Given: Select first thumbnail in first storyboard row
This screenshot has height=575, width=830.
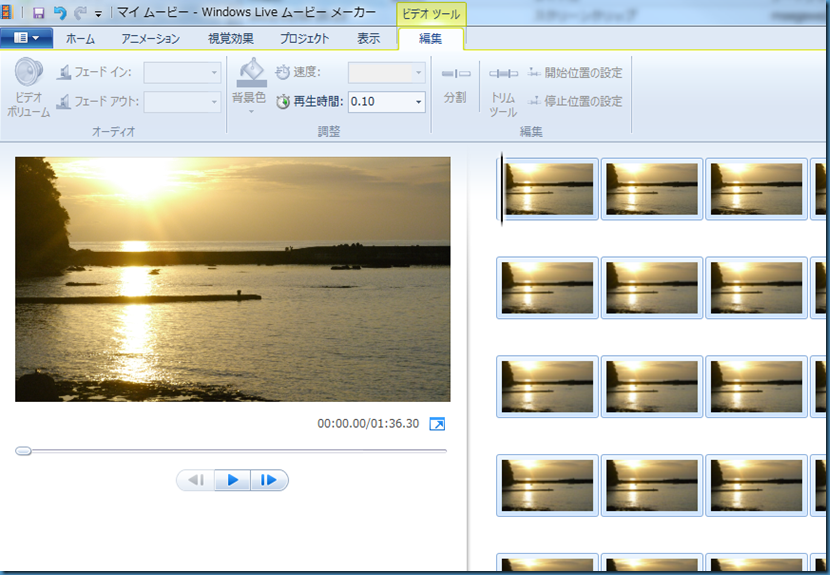Looking at the screenshot, I should (x=547, y=189).
